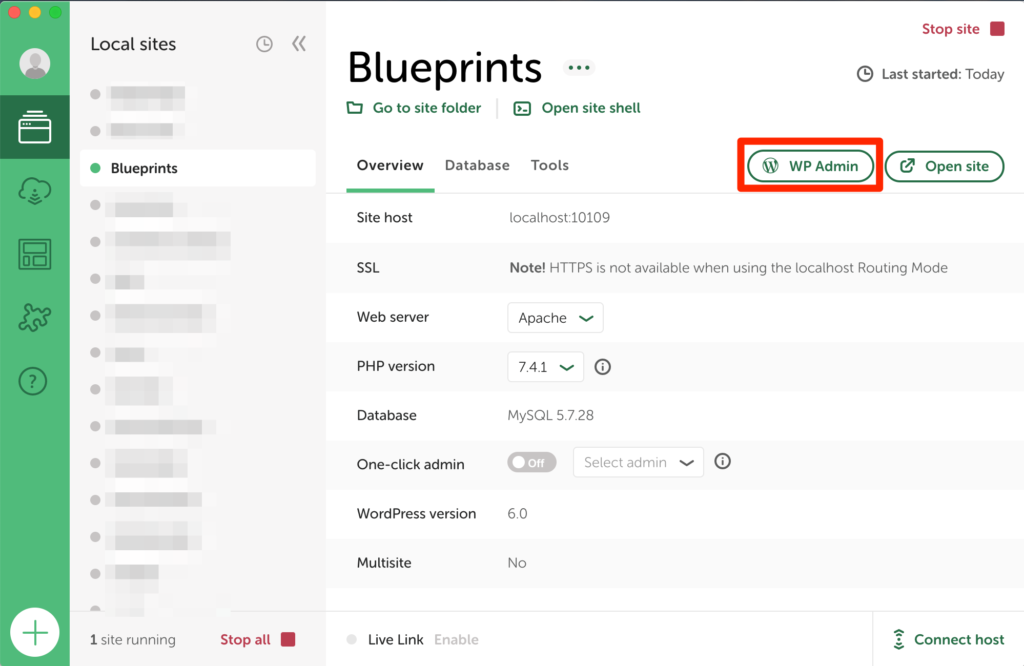This screenshot has width=1024, height=666.
Task: Open the Select admin dropdown
Action: point(638,462)
